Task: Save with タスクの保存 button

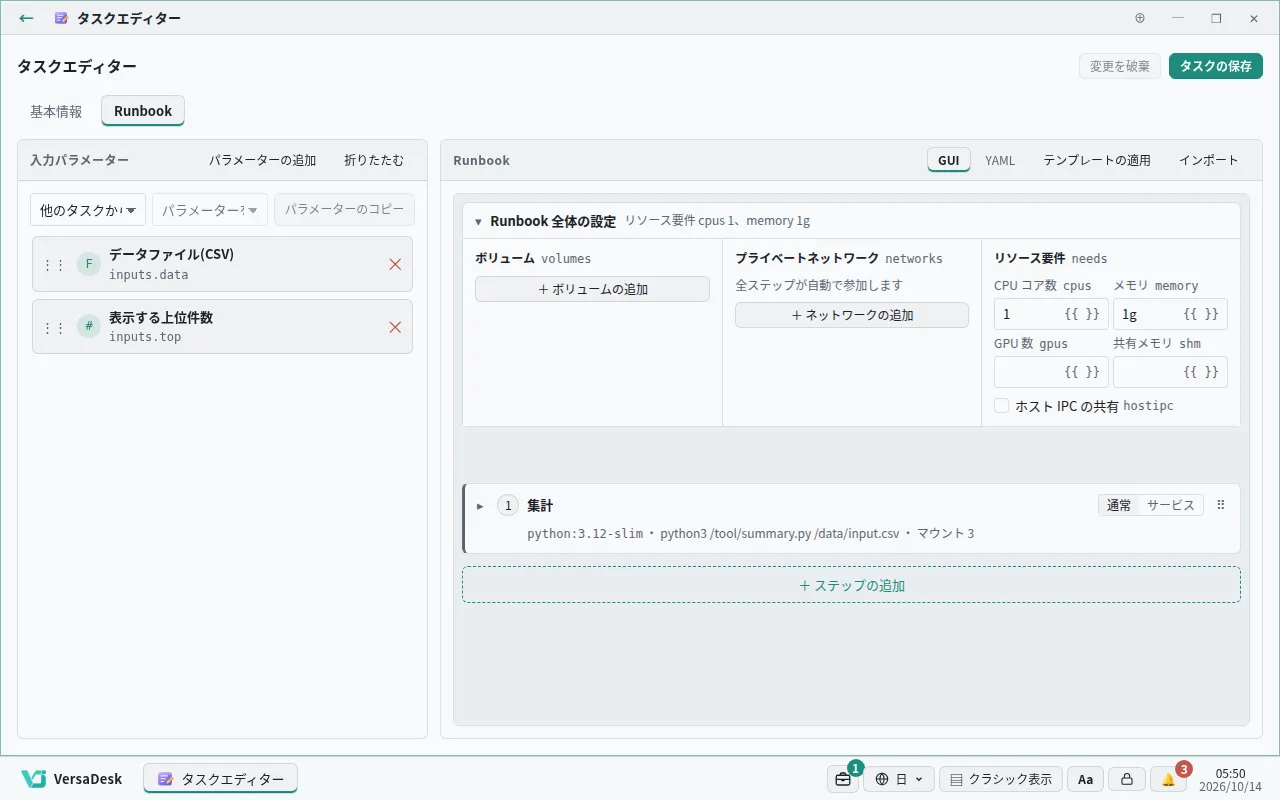Action: 1216,66
